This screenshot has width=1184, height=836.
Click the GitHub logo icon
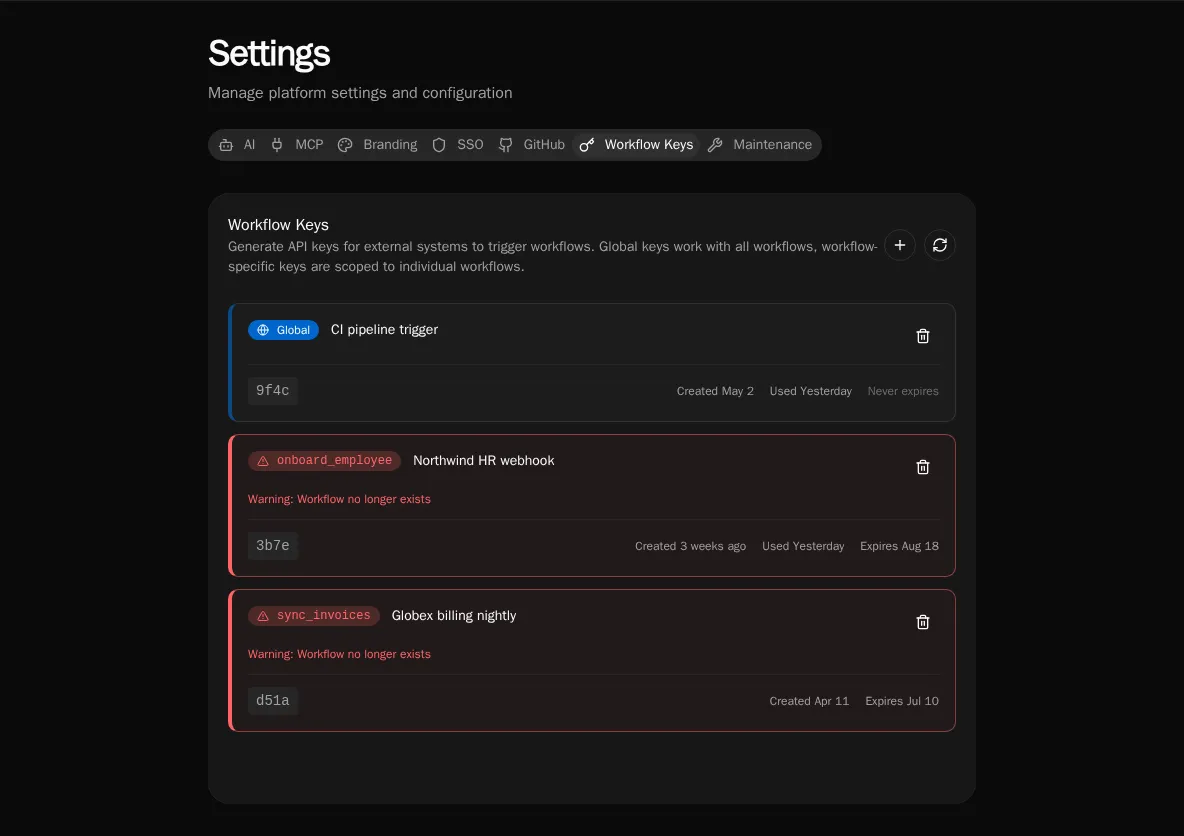click(x=505, y=145)
